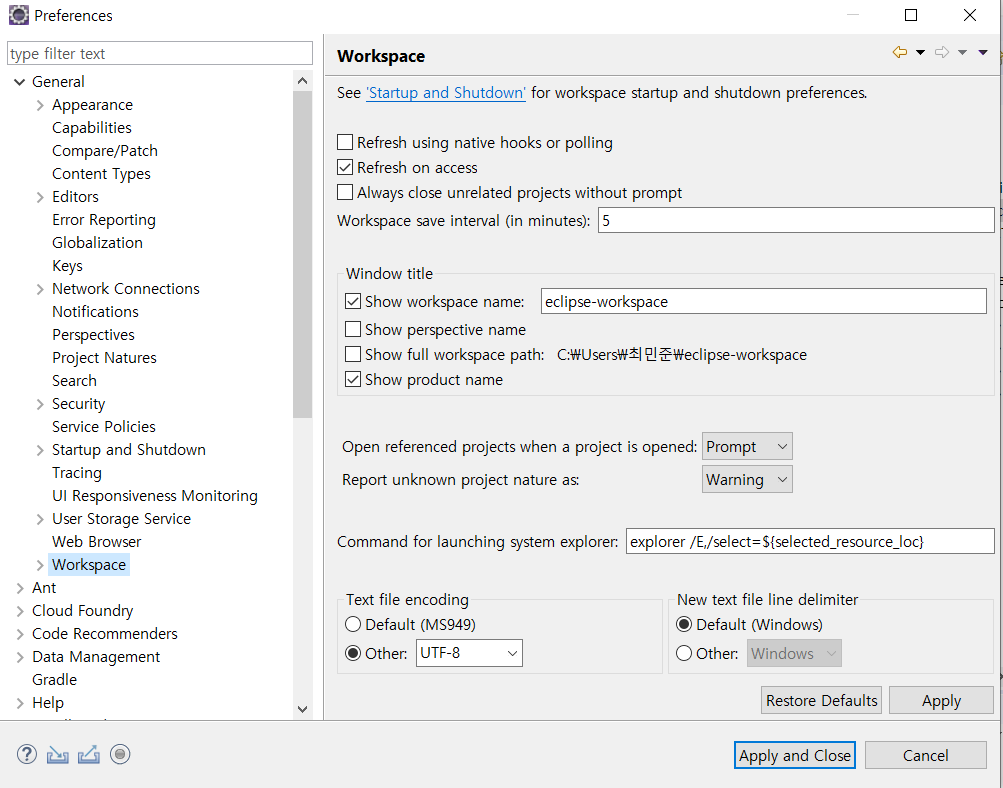
Task: Click the Apply button
Action: pyautogui.click(x=941, y=700)
